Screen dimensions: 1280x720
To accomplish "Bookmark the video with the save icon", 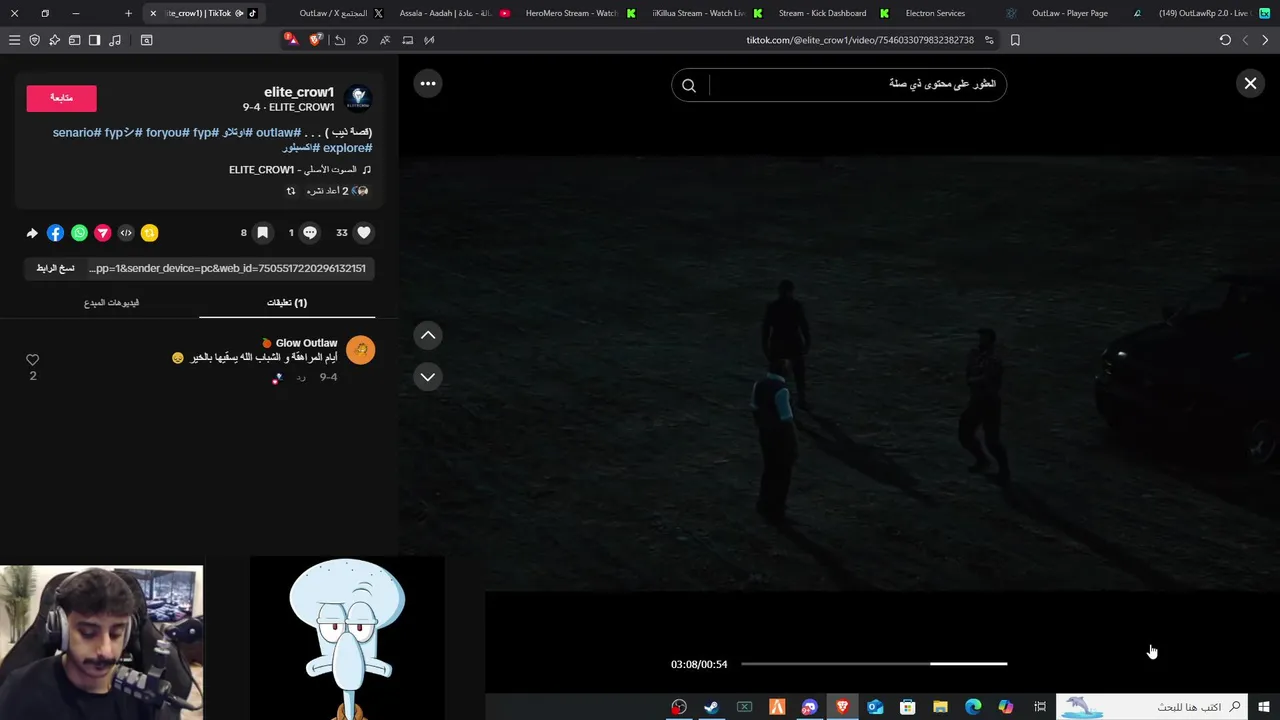I will pos(262,232).
